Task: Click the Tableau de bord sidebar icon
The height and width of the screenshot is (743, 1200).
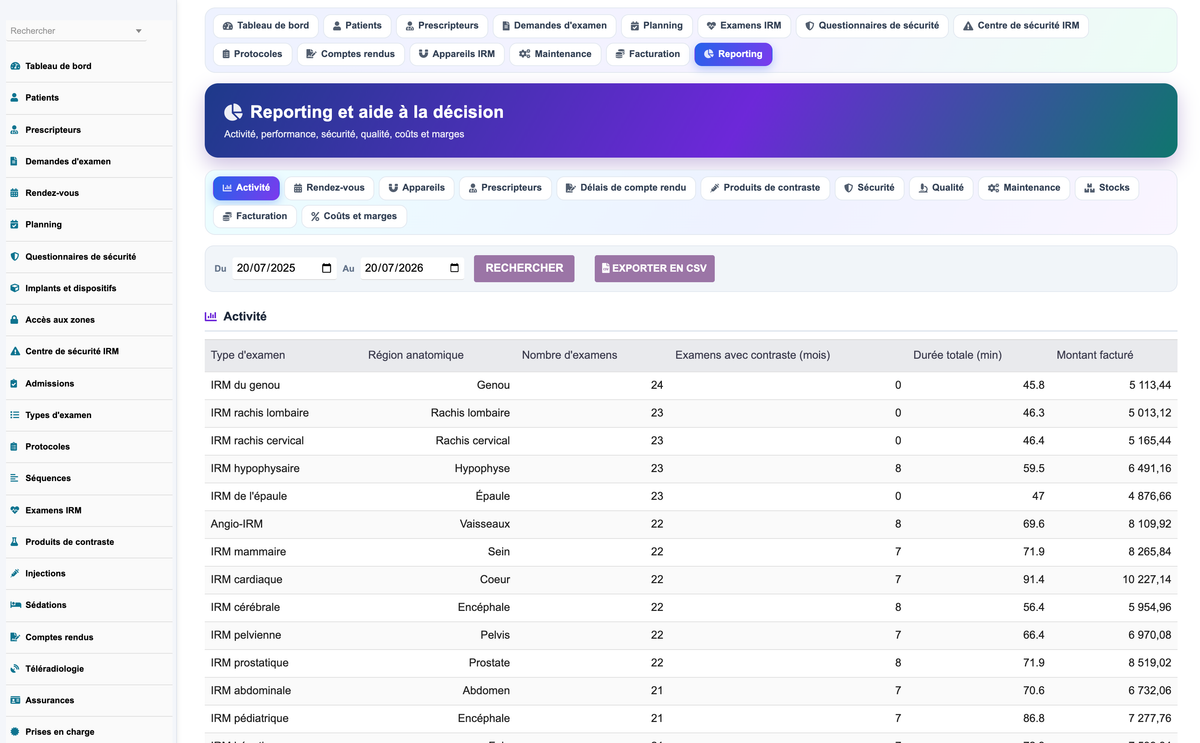Action: (x=15, y=66)
